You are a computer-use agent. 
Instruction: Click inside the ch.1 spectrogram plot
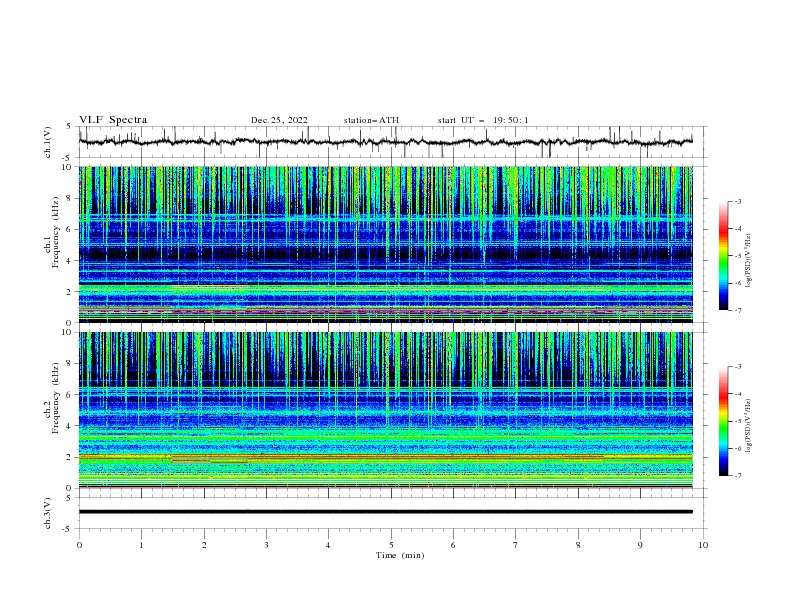386,244
